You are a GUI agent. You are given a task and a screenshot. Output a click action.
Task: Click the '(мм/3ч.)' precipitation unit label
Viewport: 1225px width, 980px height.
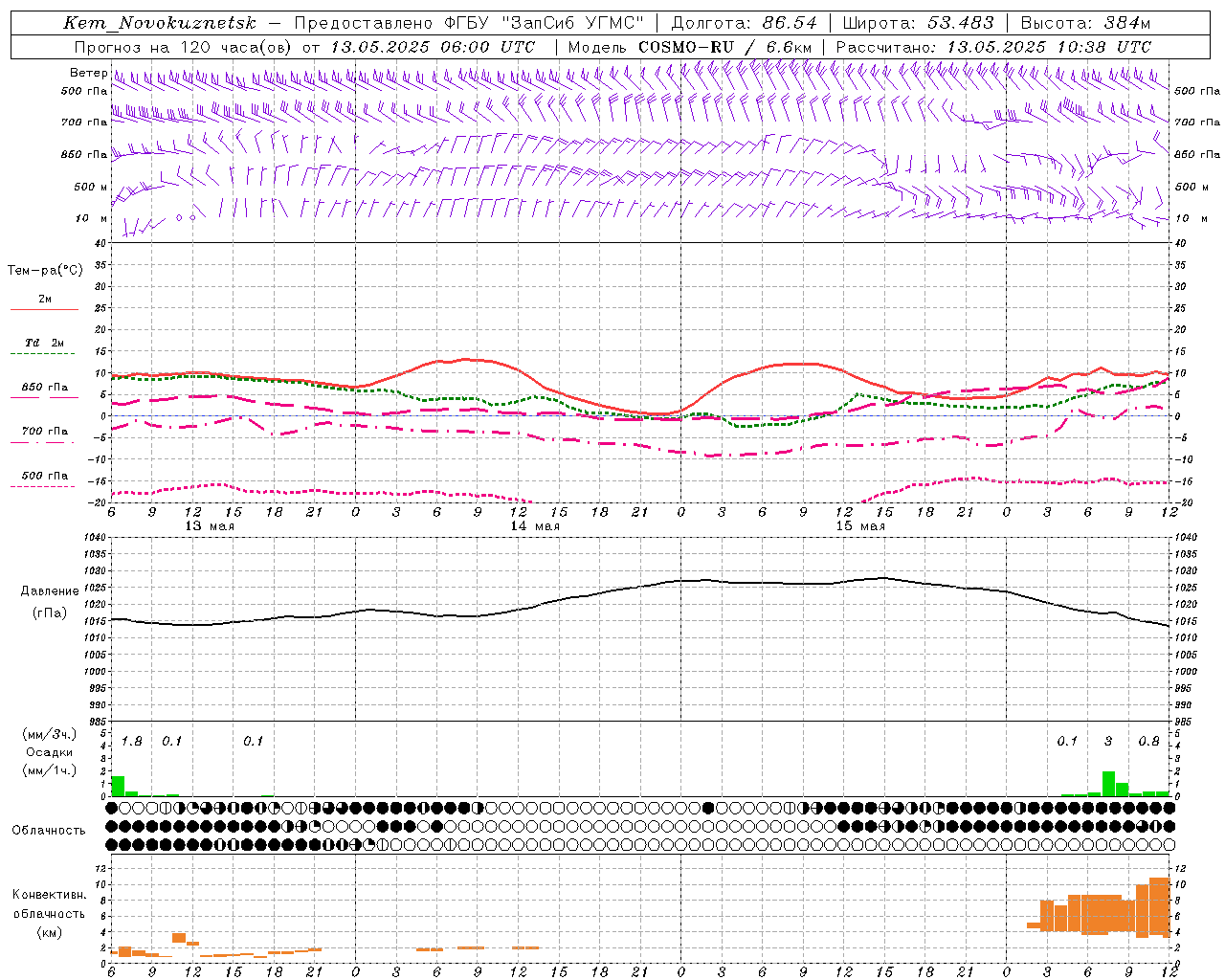tap(50, 734)
